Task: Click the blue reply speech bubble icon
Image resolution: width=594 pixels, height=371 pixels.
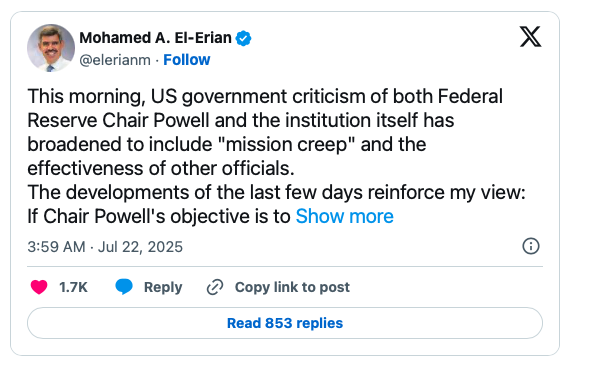Action: pos(124,287)
